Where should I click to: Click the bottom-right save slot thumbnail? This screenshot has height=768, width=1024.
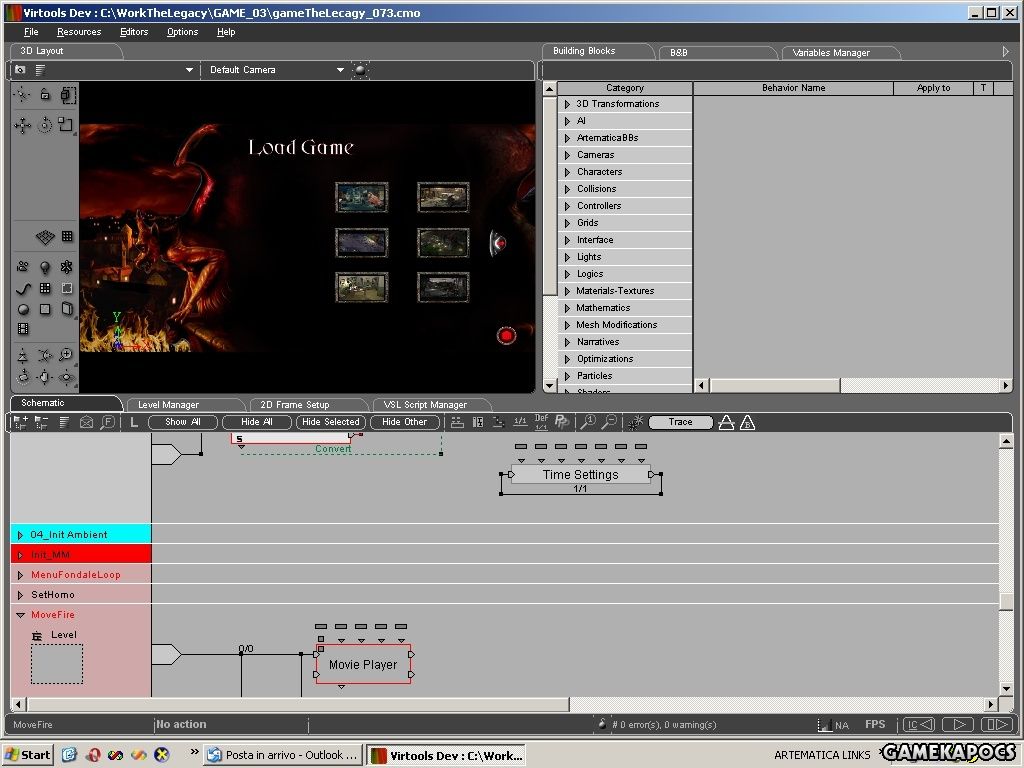click(443, 287)
